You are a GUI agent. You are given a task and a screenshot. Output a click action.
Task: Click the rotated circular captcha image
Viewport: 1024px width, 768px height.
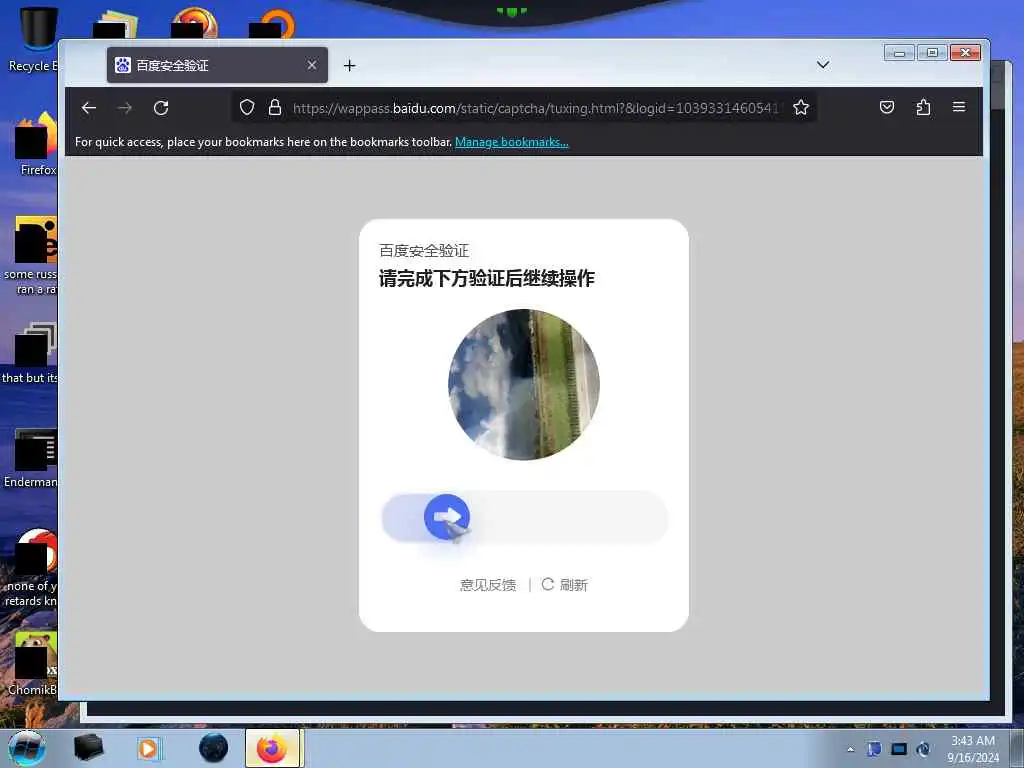pos(524,385)
